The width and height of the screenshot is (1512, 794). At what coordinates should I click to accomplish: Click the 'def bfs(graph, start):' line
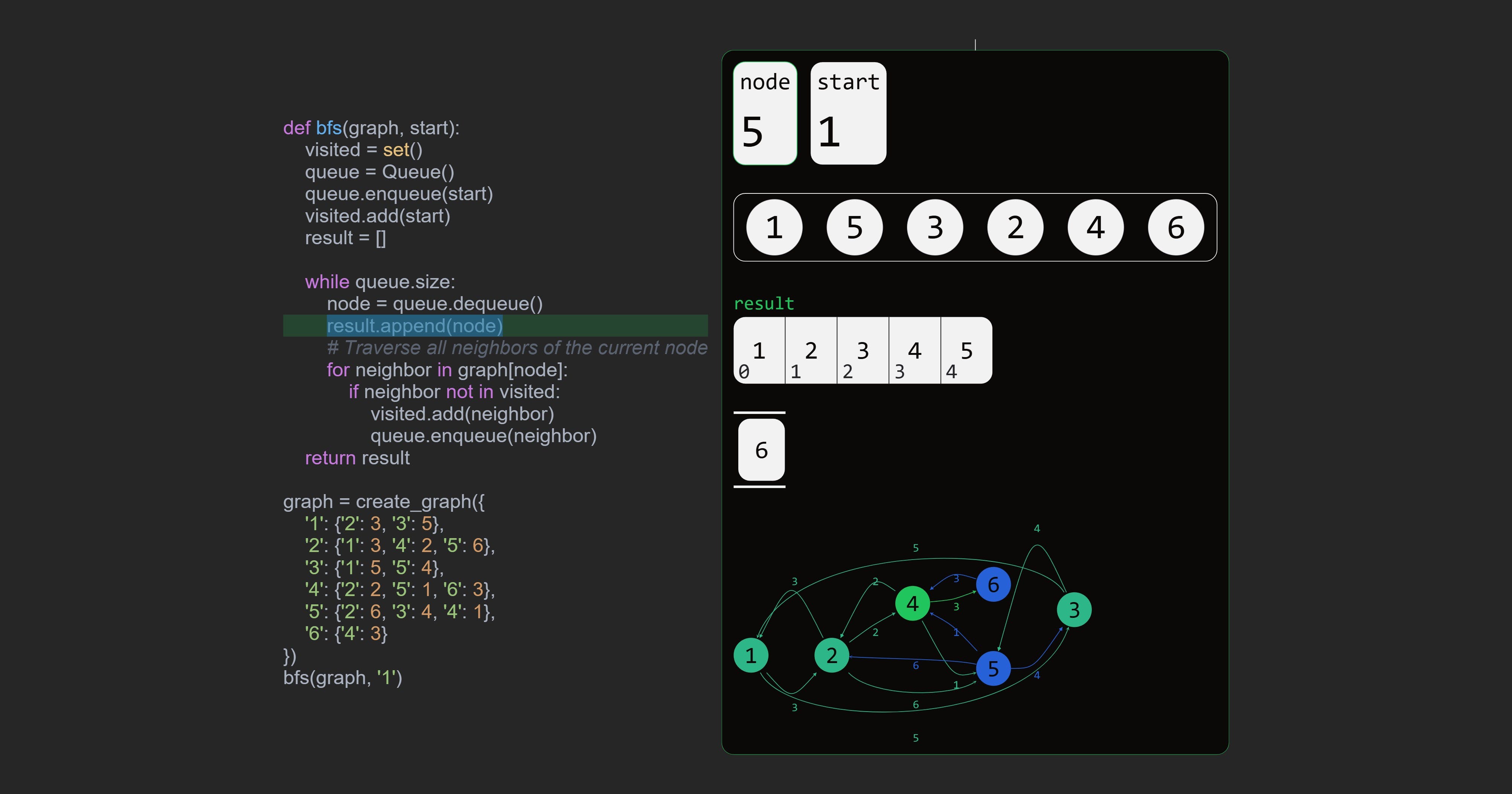pos(371,128)
